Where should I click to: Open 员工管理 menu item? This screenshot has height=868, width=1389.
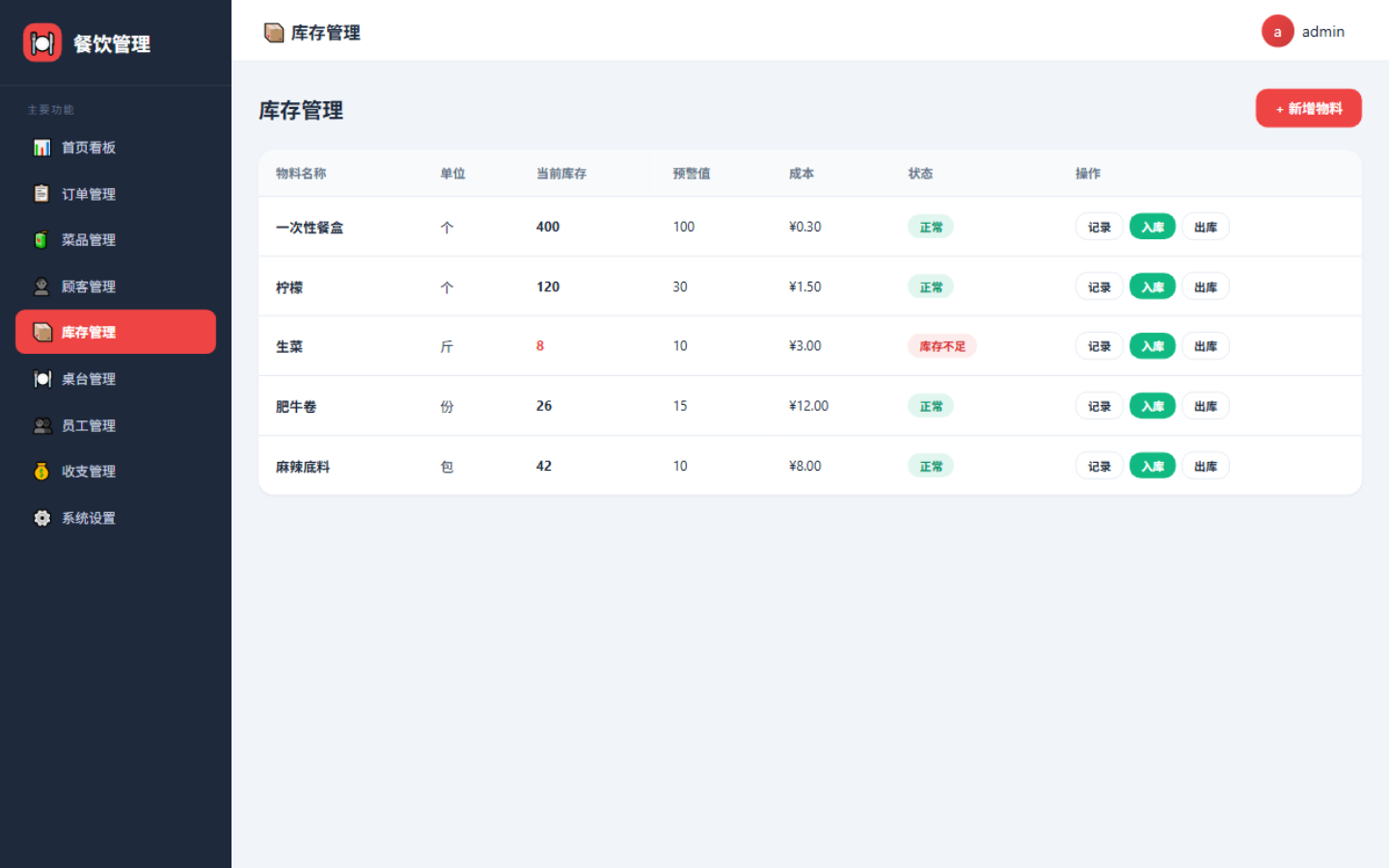coord(116,425)
